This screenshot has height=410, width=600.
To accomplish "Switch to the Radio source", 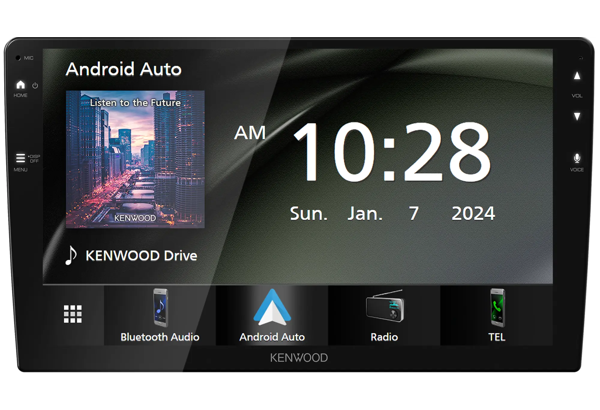I will (x=384, y=315).
